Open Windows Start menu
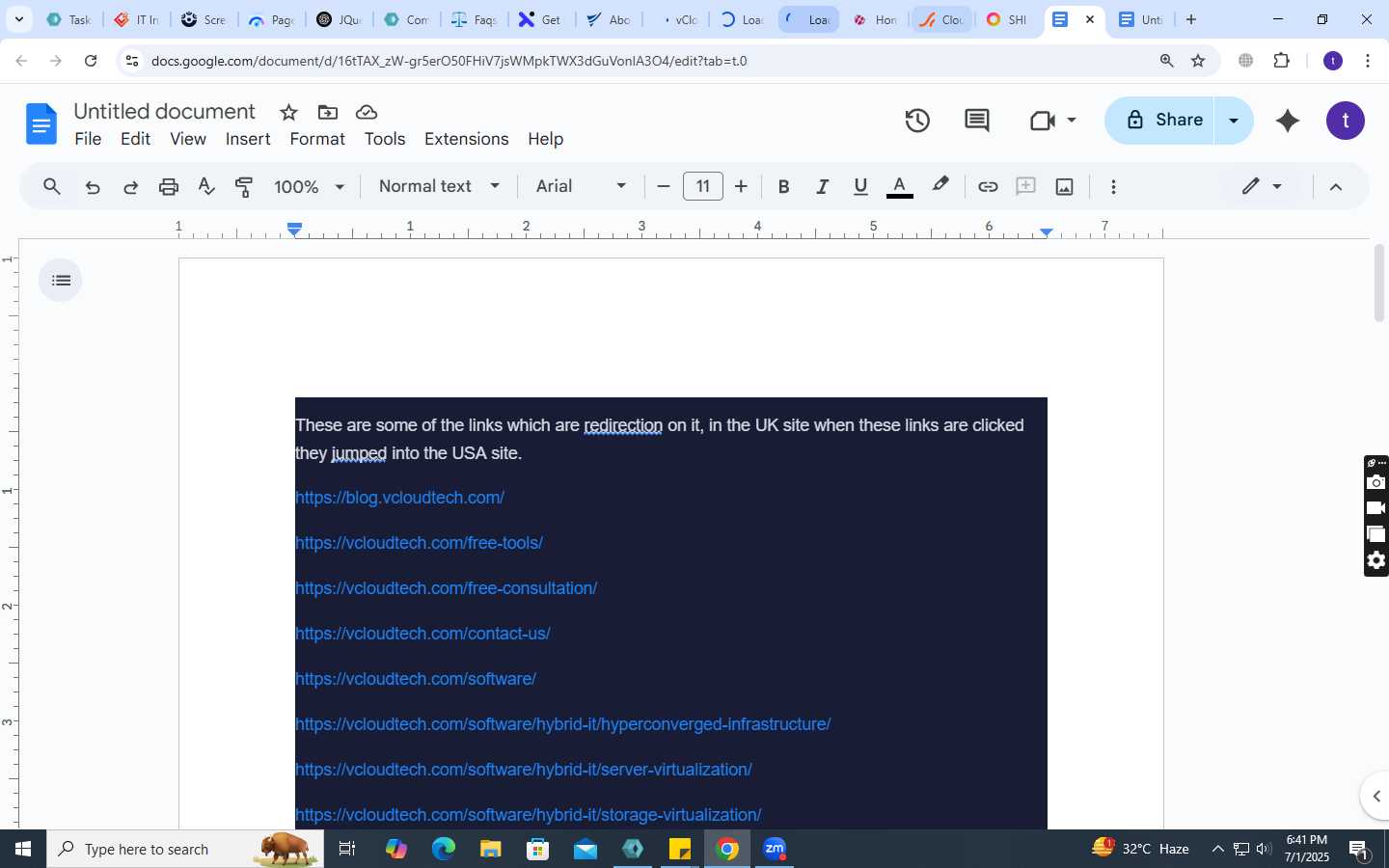 coord(23,849)
